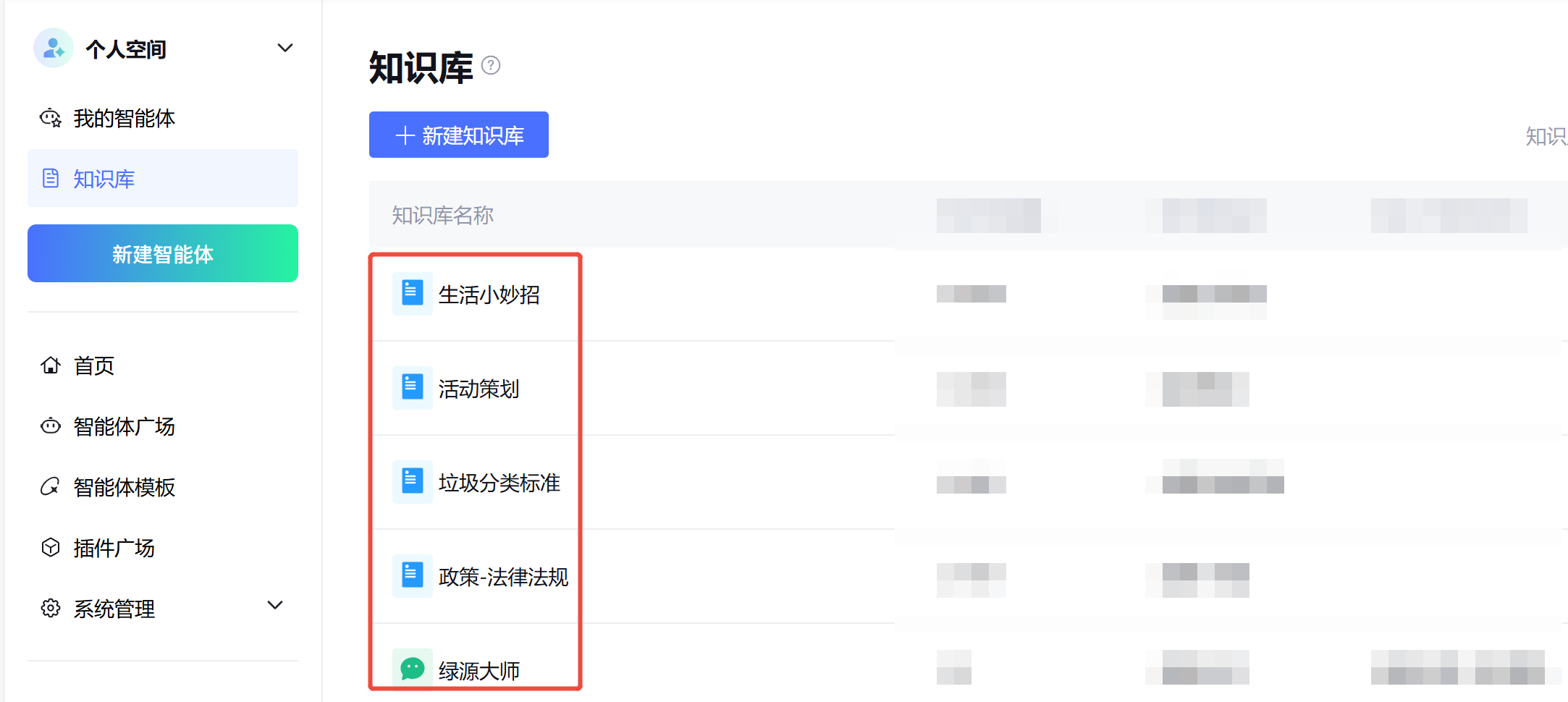The height and width of the screenshot is (702, 1568).
Task: Click the 新建智能体 gradient button
Action: (163, 253)
